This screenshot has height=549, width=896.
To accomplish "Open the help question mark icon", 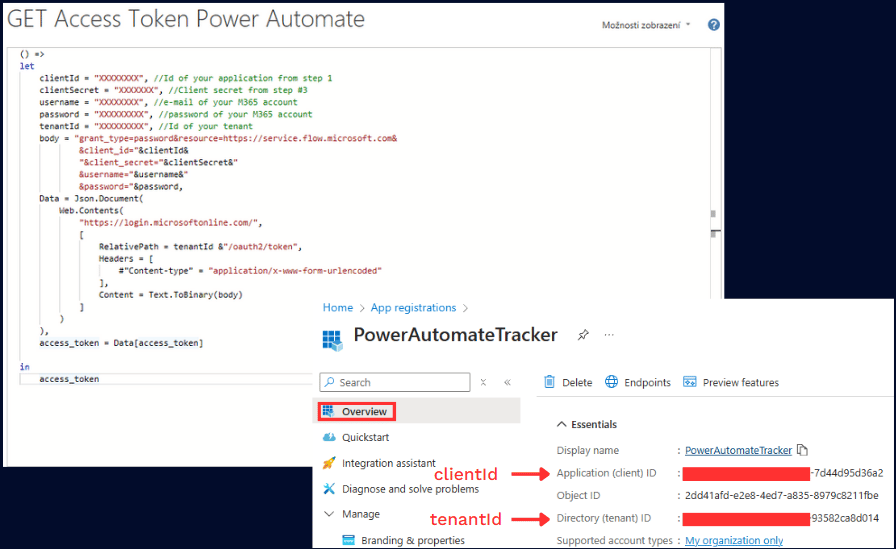I will (x=713, y=25).
